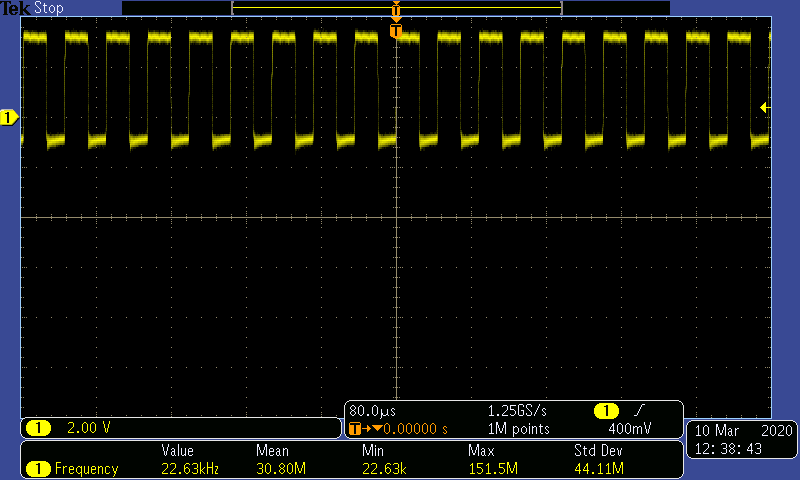Click the 0.00000 s trigger delay value
The height and width of the screenshot is (480, 800).
[x=415, y=429]
